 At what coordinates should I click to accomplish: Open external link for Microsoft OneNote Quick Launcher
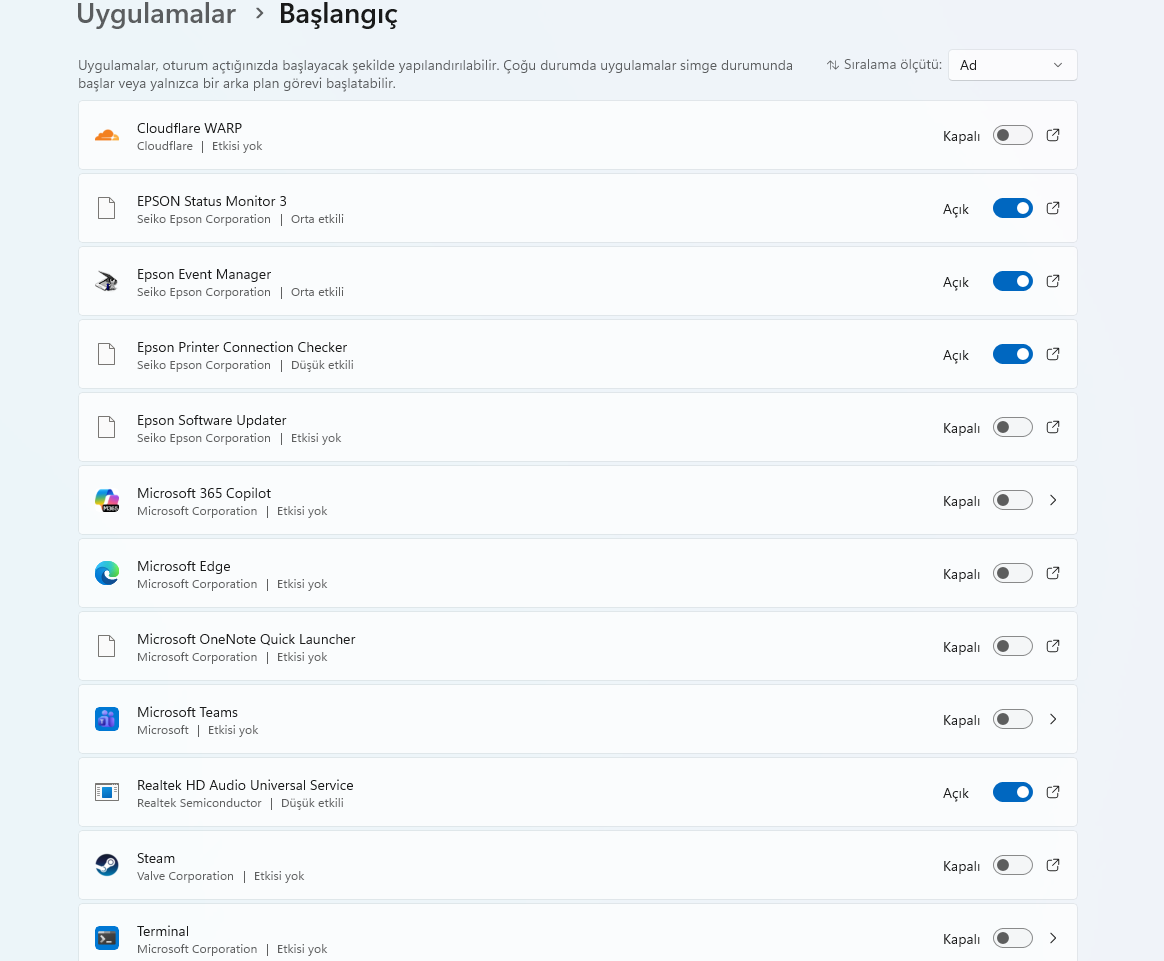click(1053, 646)
